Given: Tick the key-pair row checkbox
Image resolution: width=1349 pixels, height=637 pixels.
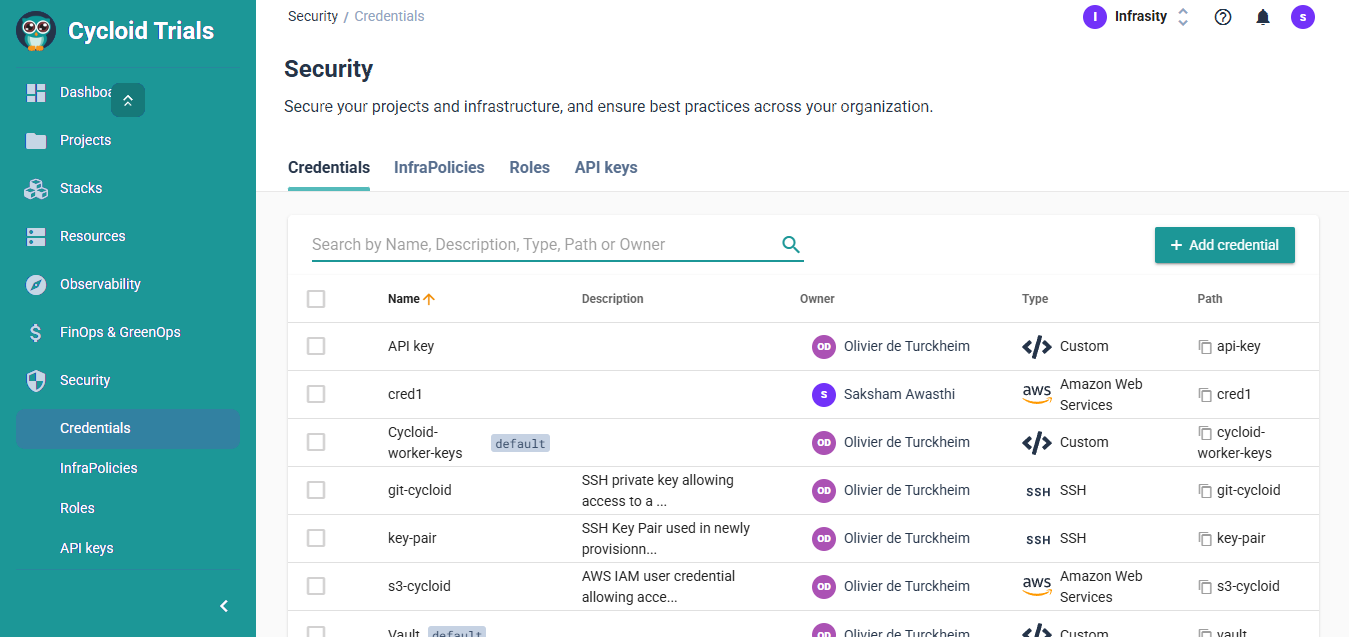Looking at the screenshot, I should (316, 538).
